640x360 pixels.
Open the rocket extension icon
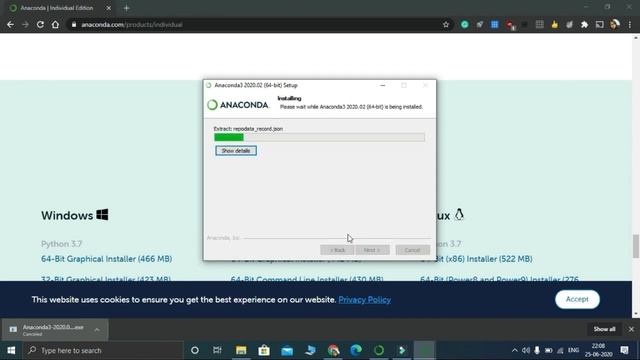point(480,24)
